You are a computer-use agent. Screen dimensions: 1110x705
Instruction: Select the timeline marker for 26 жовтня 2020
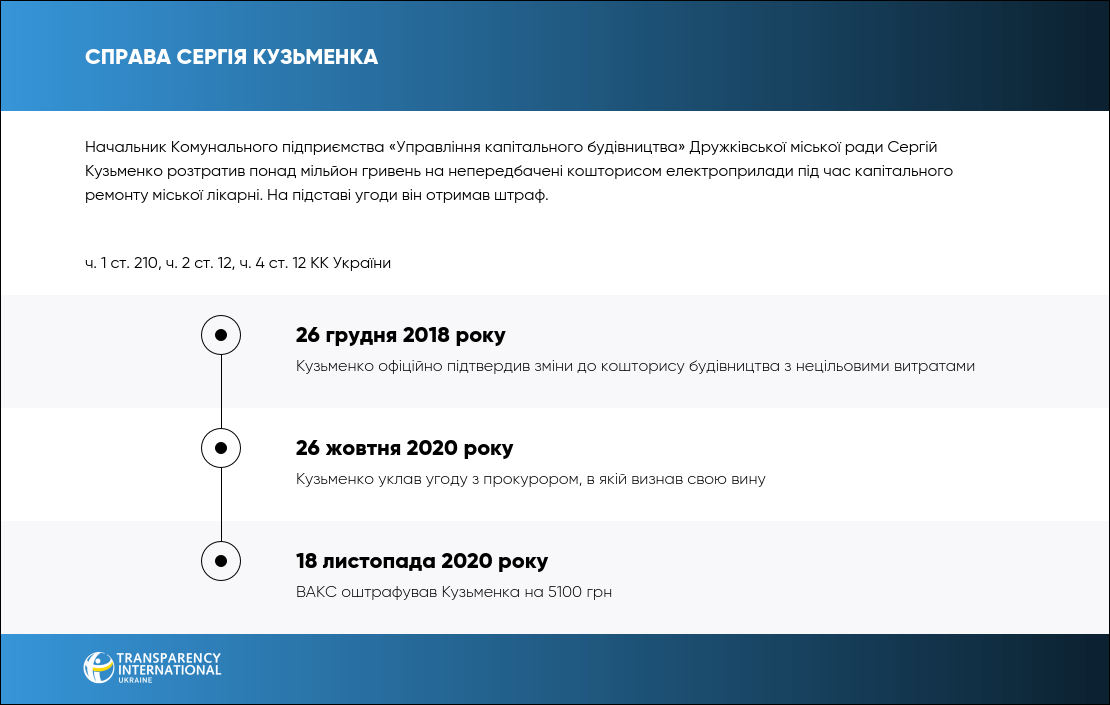pos(221,447)
